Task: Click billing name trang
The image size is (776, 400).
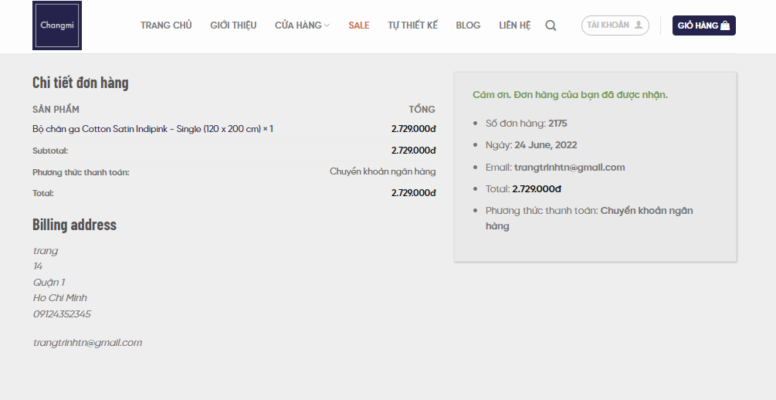Action: pyautogui.click(x=46, y=251)
